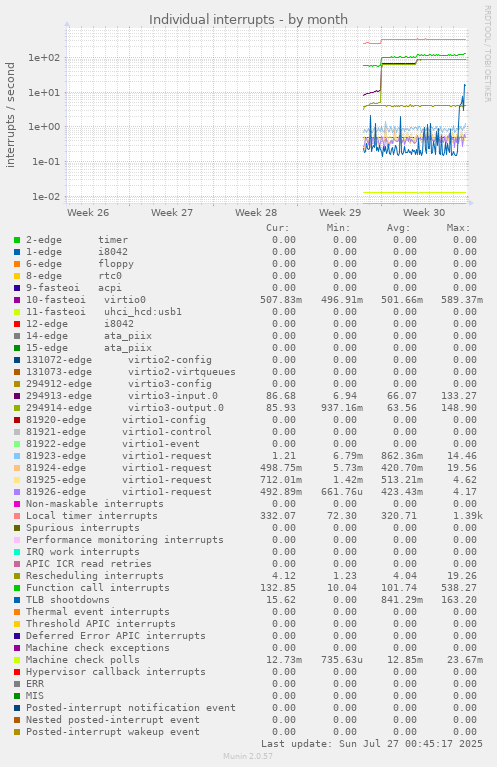The height and width of the screenshot is (767, 497).
Task: Click the Max: column header
Action: [x=458, y=228]
